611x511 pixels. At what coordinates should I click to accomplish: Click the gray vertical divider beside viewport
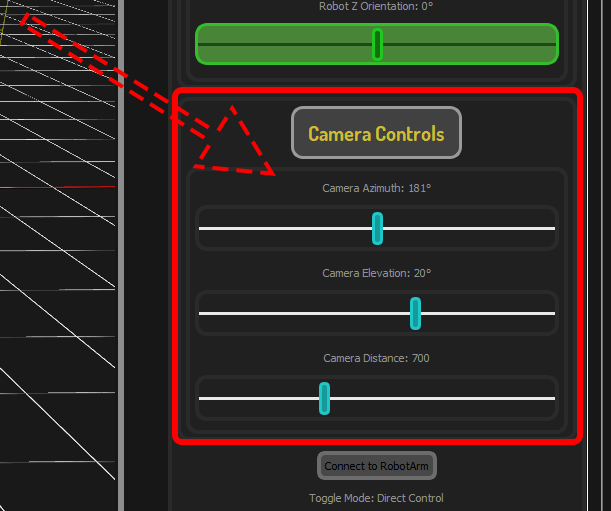(x=123, y=300)
